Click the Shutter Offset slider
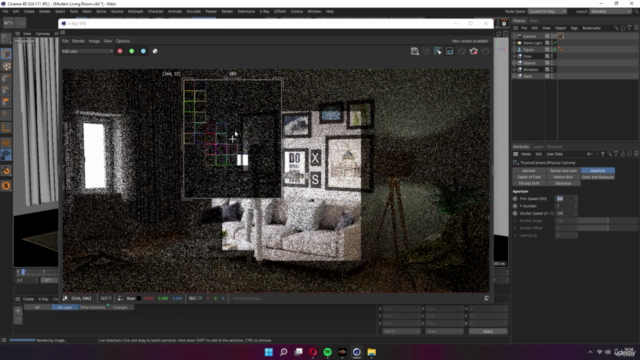Viewport: 640px width, 360px height. click(607, 228)
